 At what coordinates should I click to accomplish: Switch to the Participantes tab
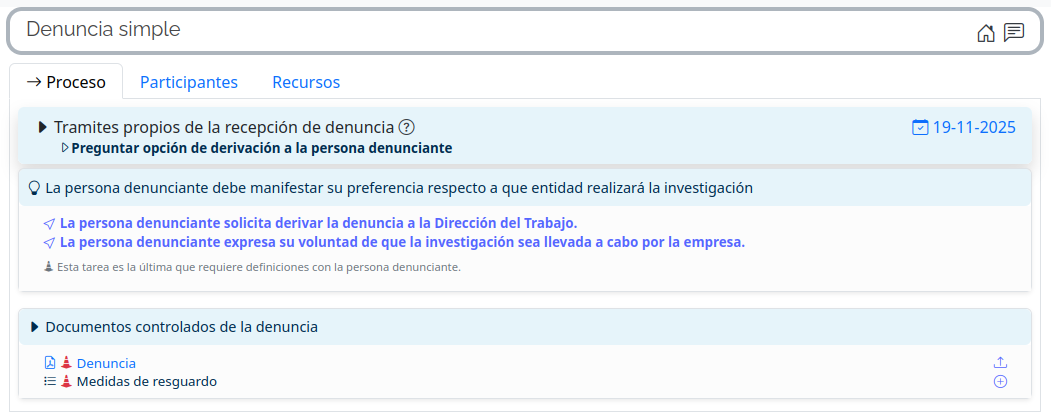(x=188, y=82)
